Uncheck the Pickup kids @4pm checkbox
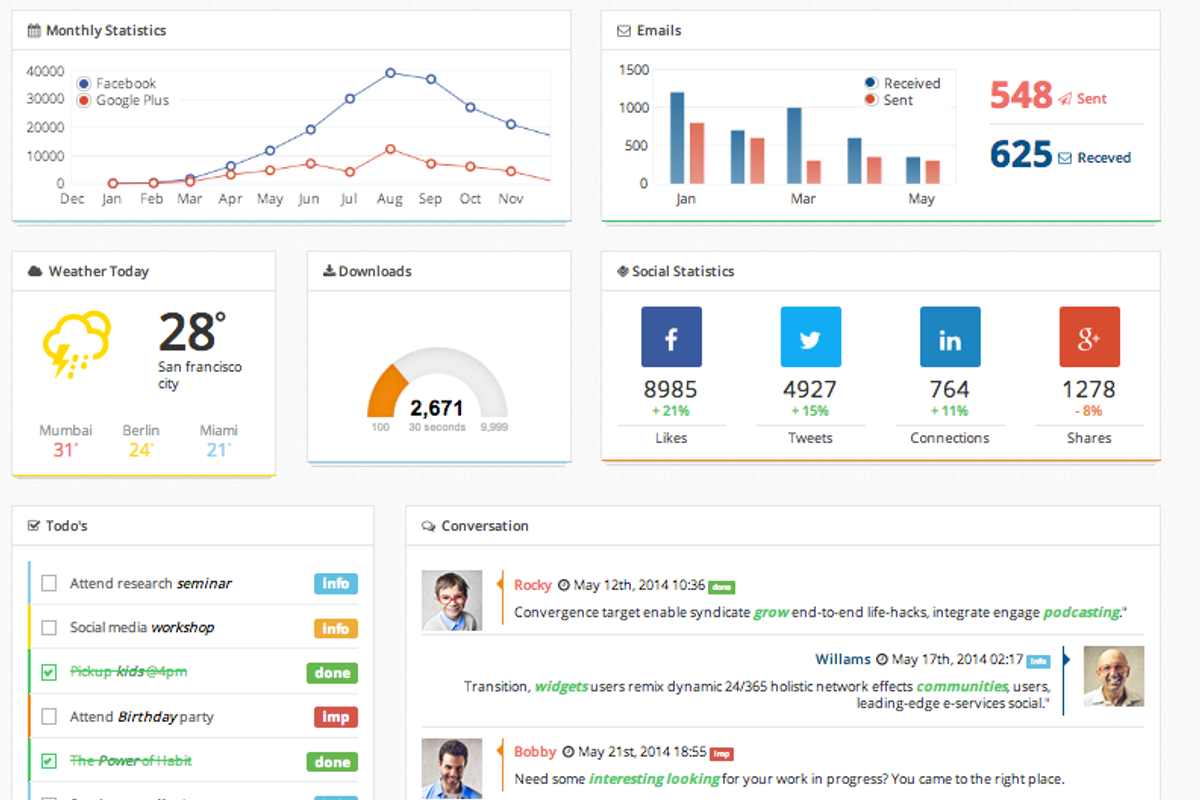This screenshot has width=1200, height=800. click(49, 673)
